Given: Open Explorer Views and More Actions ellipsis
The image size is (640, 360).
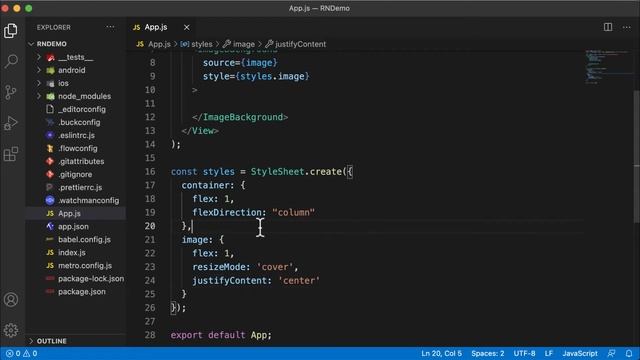Looking at the screenshot, I should [x=110, y=27].
